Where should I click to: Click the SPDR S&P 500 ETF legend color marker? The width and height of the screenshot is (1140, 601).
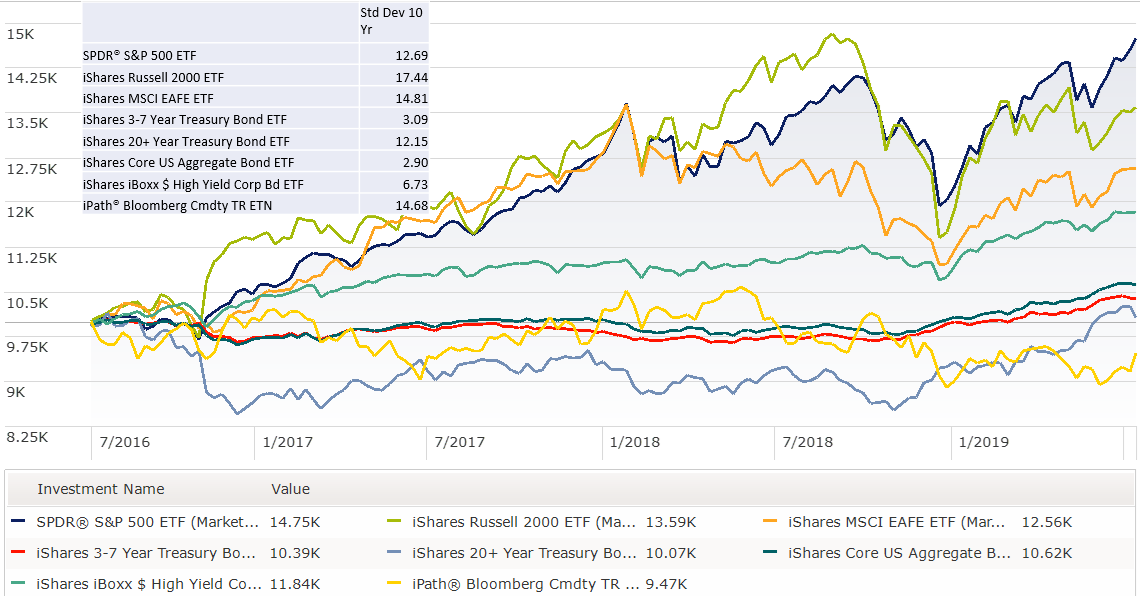19,522
